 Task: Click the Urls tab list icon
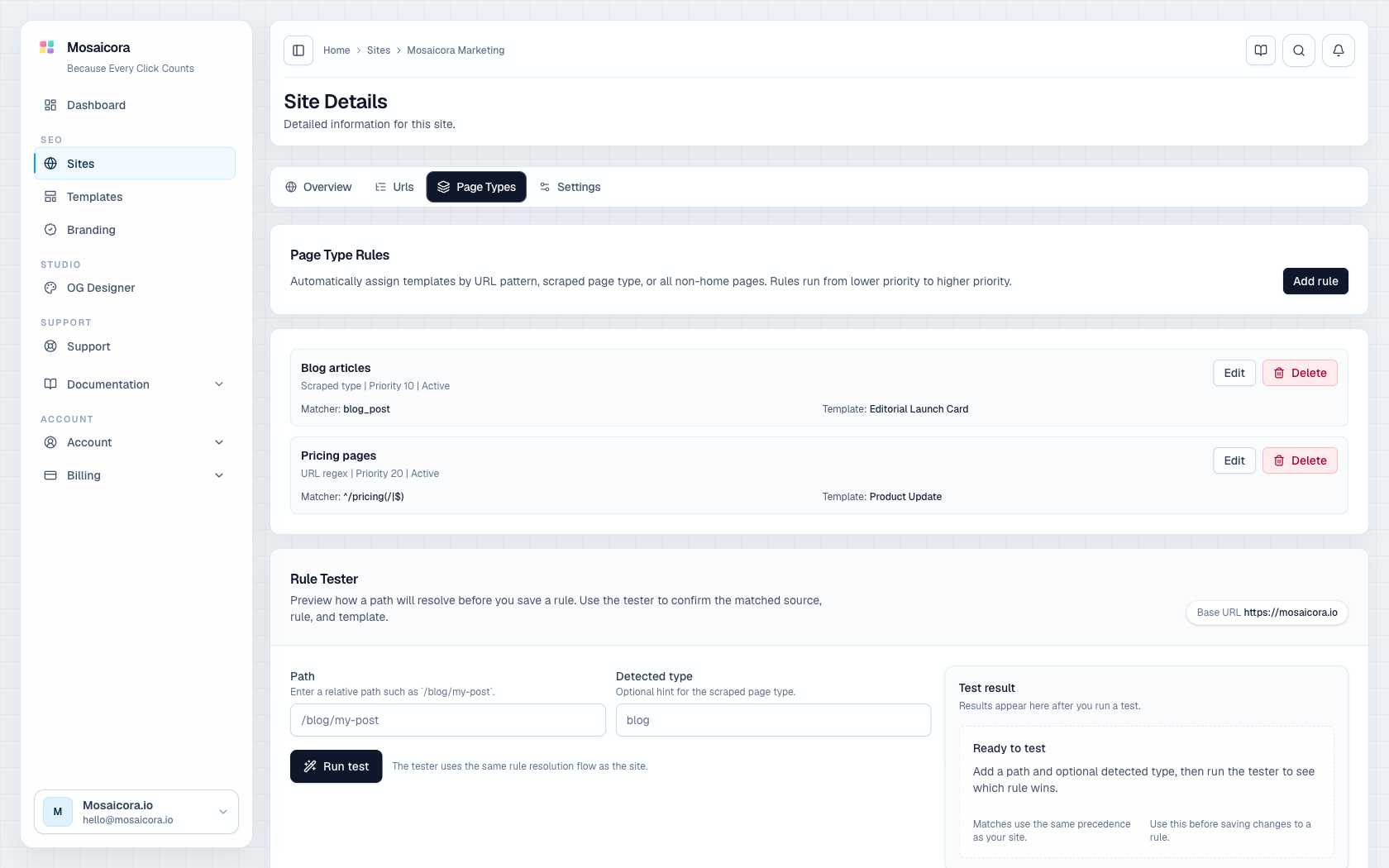click(380, 187)
